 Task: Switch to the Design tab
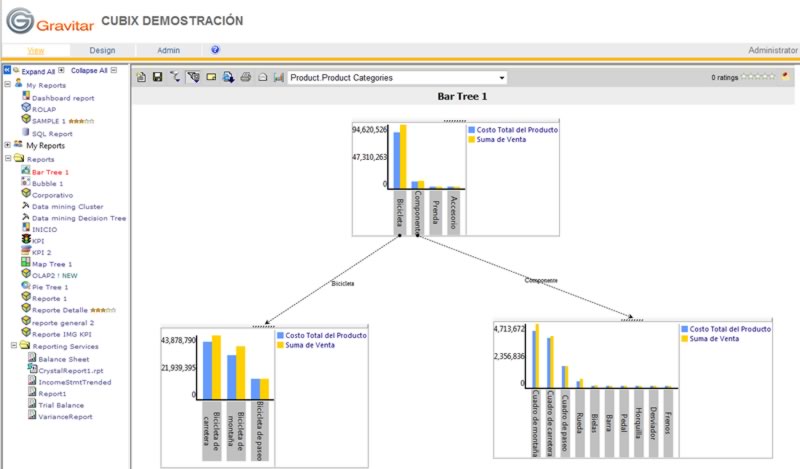[102, 50]
